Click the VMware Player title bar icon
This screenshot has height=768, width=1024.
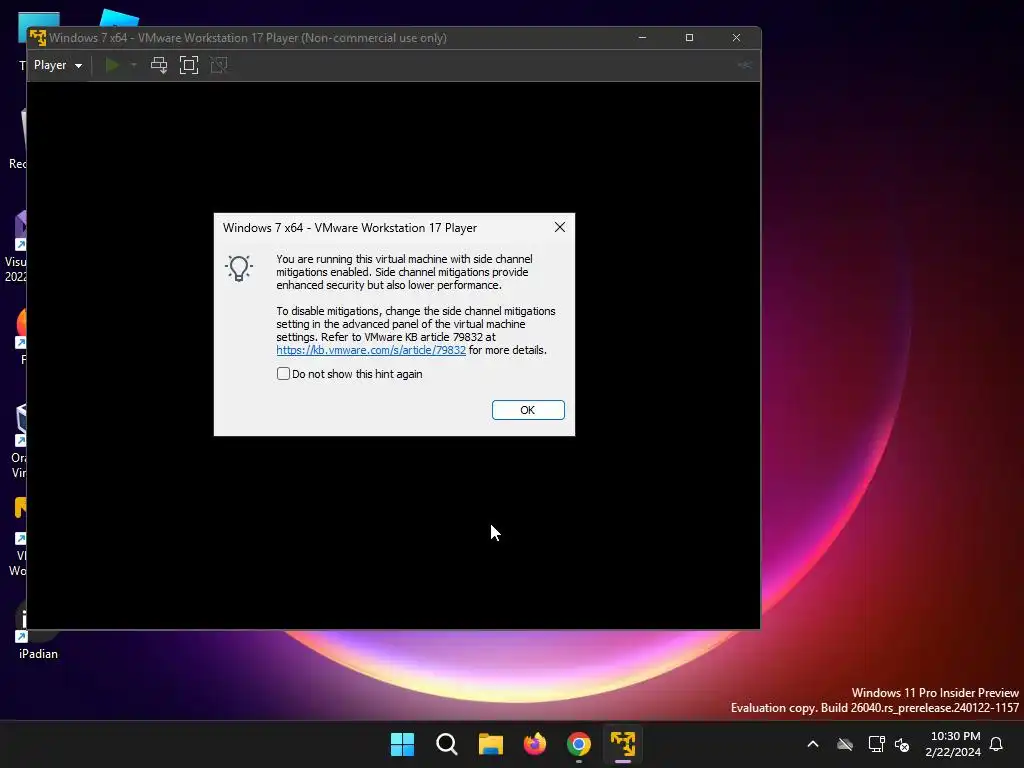click(x=38, y=38)
